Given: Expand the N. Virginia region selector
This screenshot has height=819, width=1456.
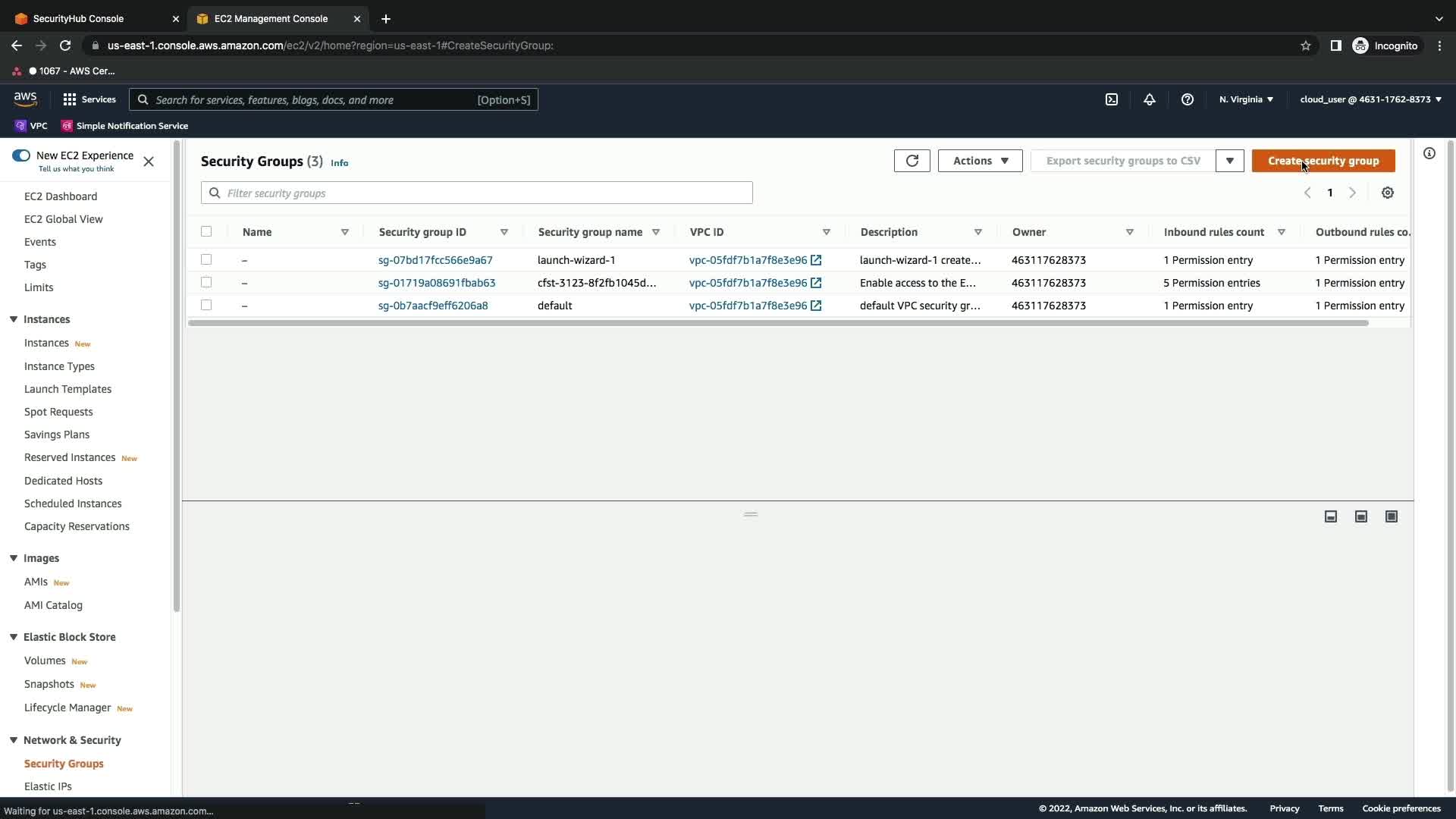Looking at the screenshot, I should coord(1246,99).
